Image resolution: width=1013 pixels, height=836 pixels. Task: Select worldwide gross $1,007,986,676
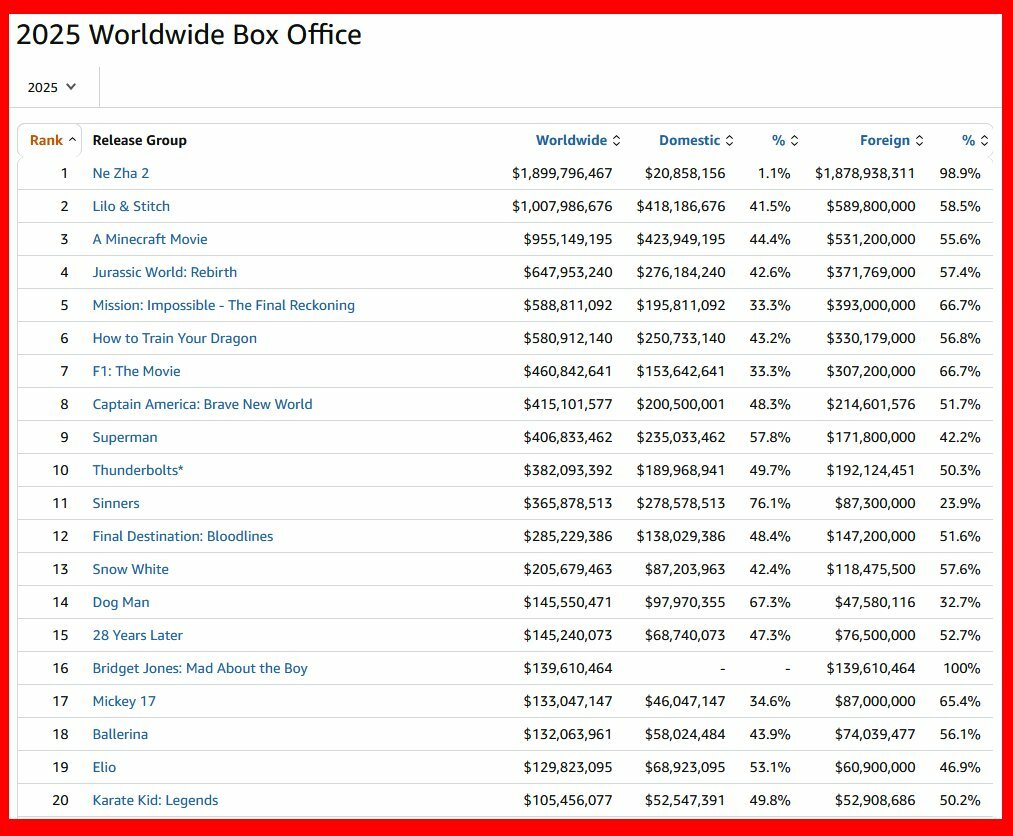562,206
